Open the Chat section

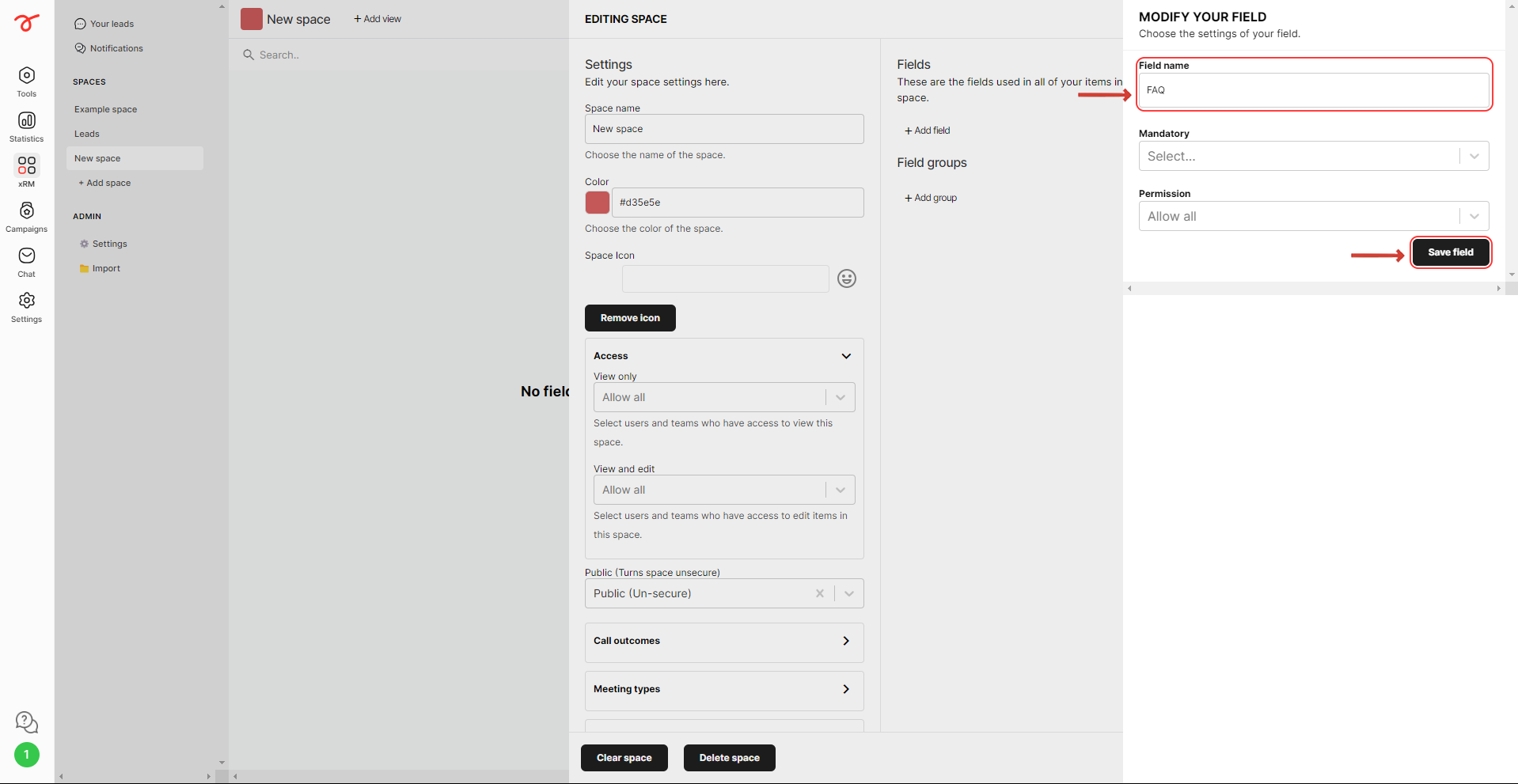click(x=26, y=262)
